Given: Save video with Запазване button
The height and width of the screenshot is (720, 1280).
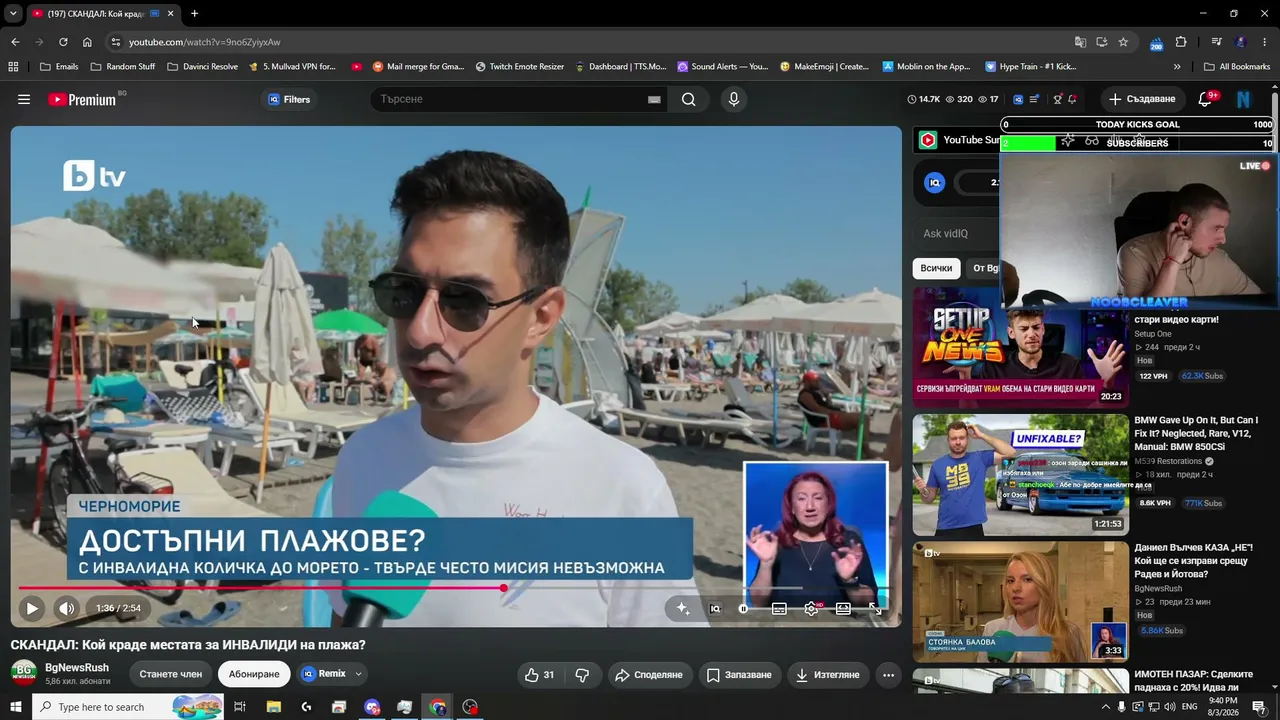Looking at the screenshot, I should [x=739, y=675].
